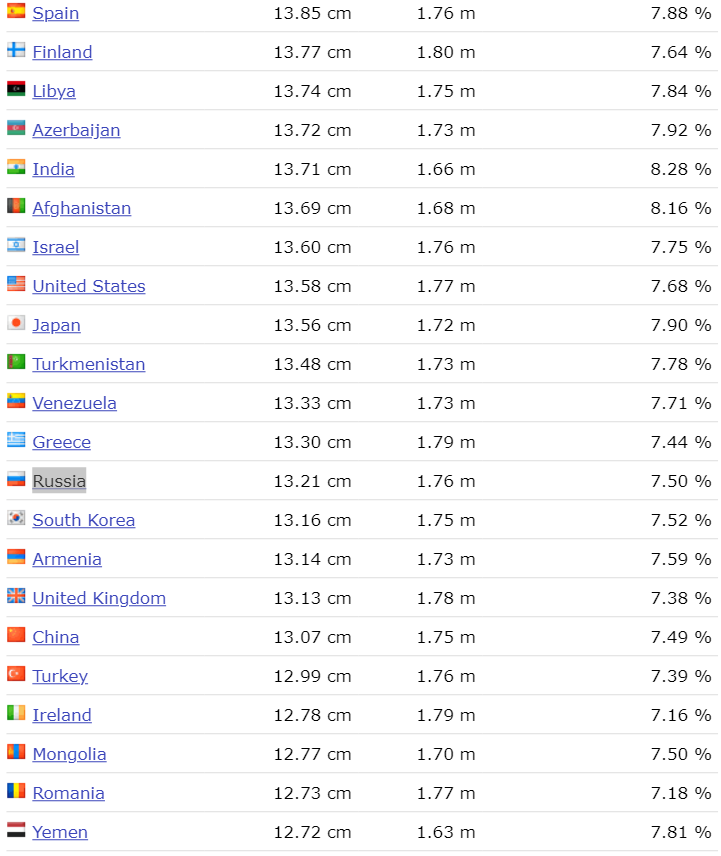Click the Spain flag icon

click(x=16, y=12)
